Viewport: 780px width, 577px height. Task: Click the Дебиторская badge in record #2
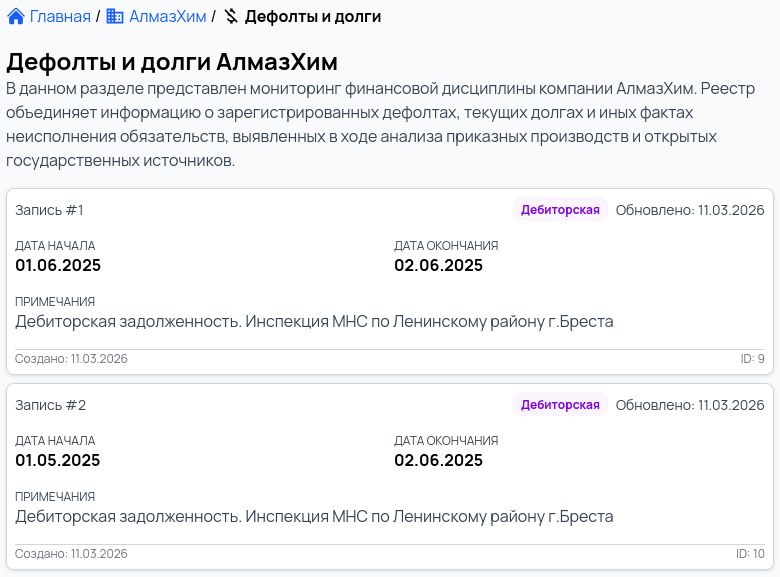(560, 405)
